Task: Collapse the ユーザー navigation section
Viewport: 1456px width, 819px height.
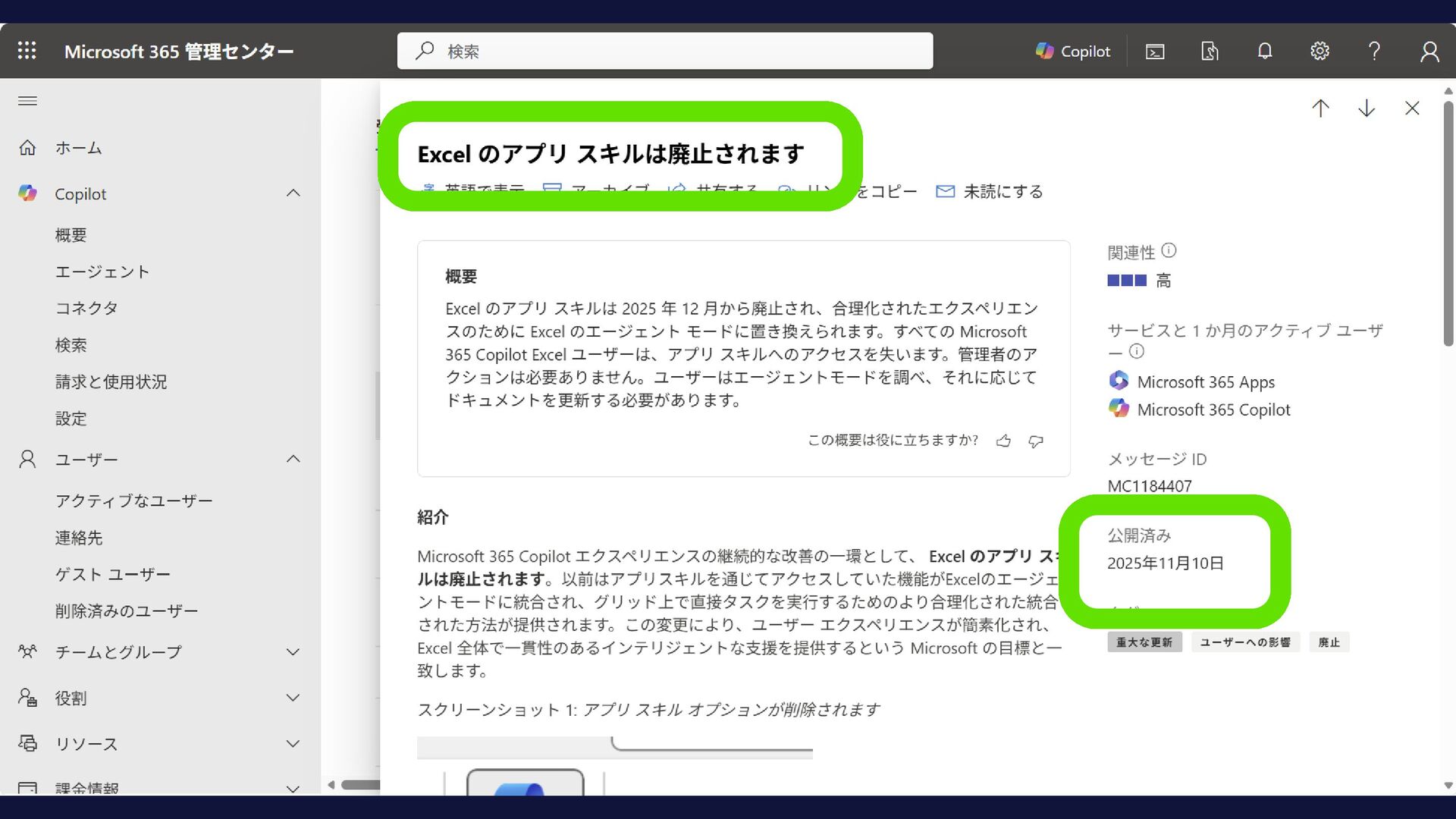Action: click(x=293, y=459)
